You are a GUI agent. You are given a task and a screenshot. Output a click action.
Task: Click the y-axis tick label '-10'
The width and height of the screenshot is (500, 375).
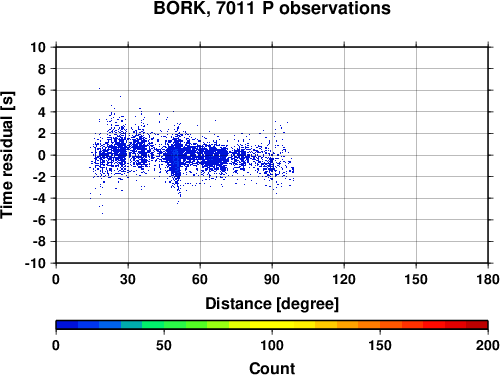tap(35, 263)
